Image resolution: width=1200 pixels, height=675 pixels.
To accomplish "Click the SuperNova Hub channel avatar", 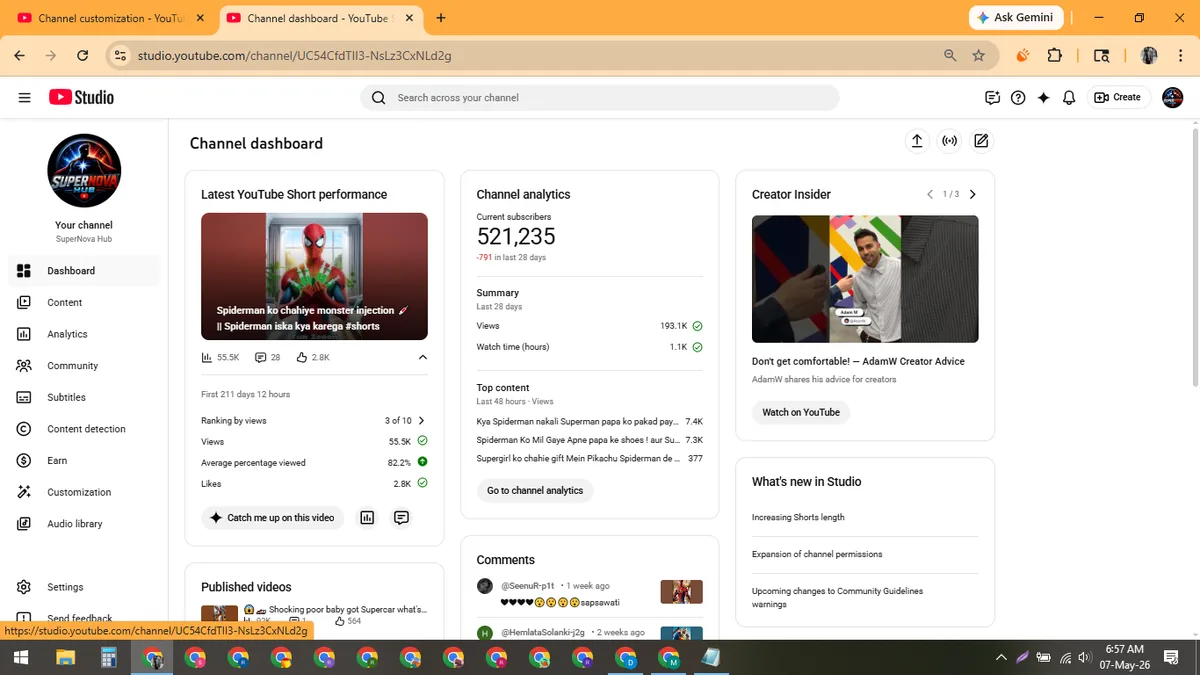I will point(84,171).
